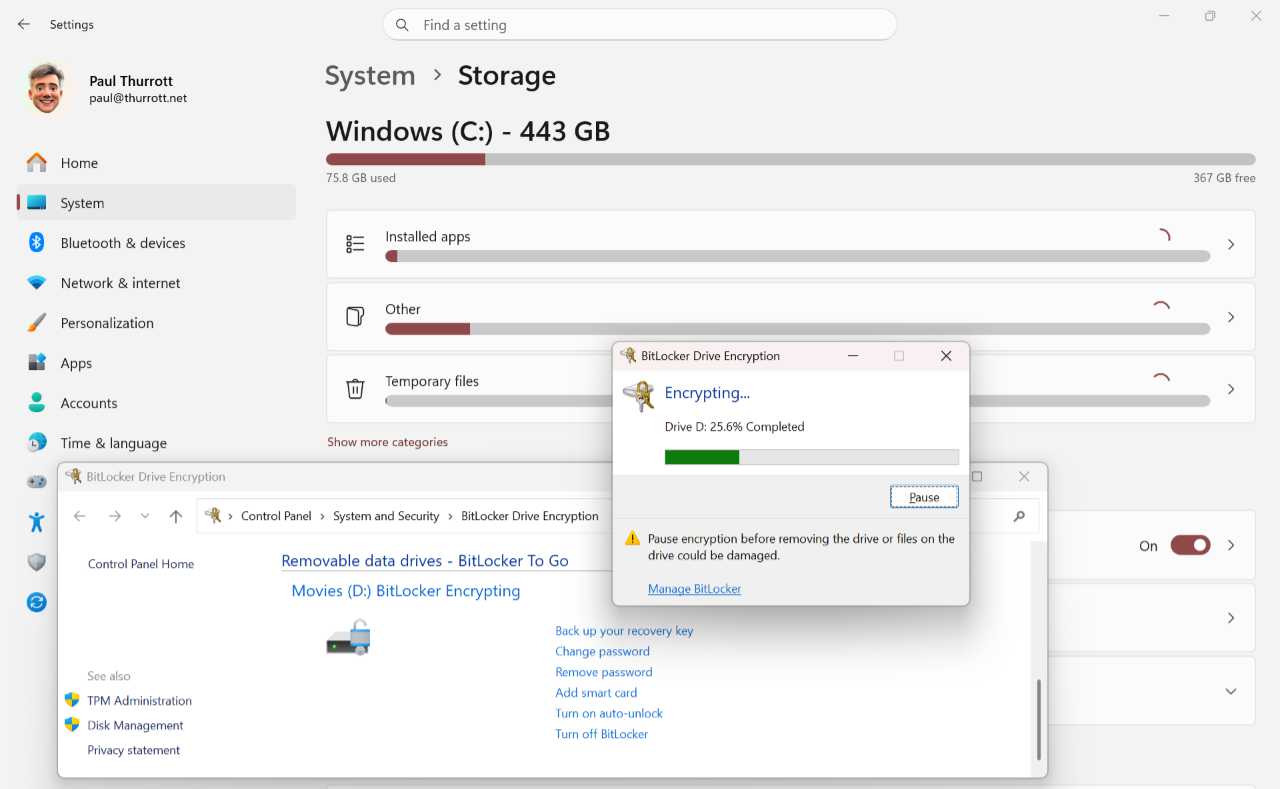The image size is (1280, 789).
Task: Go back using the Settings back arrow
Action: 24,24
